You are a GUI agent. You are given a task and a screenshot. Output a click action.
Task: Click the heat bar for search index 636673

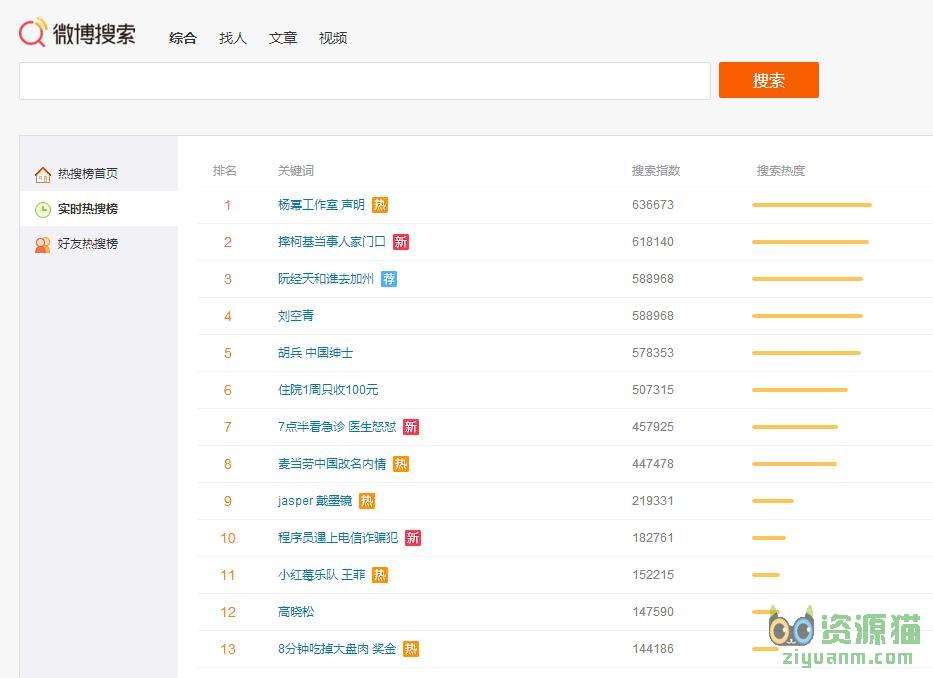[x=812, y=205]
